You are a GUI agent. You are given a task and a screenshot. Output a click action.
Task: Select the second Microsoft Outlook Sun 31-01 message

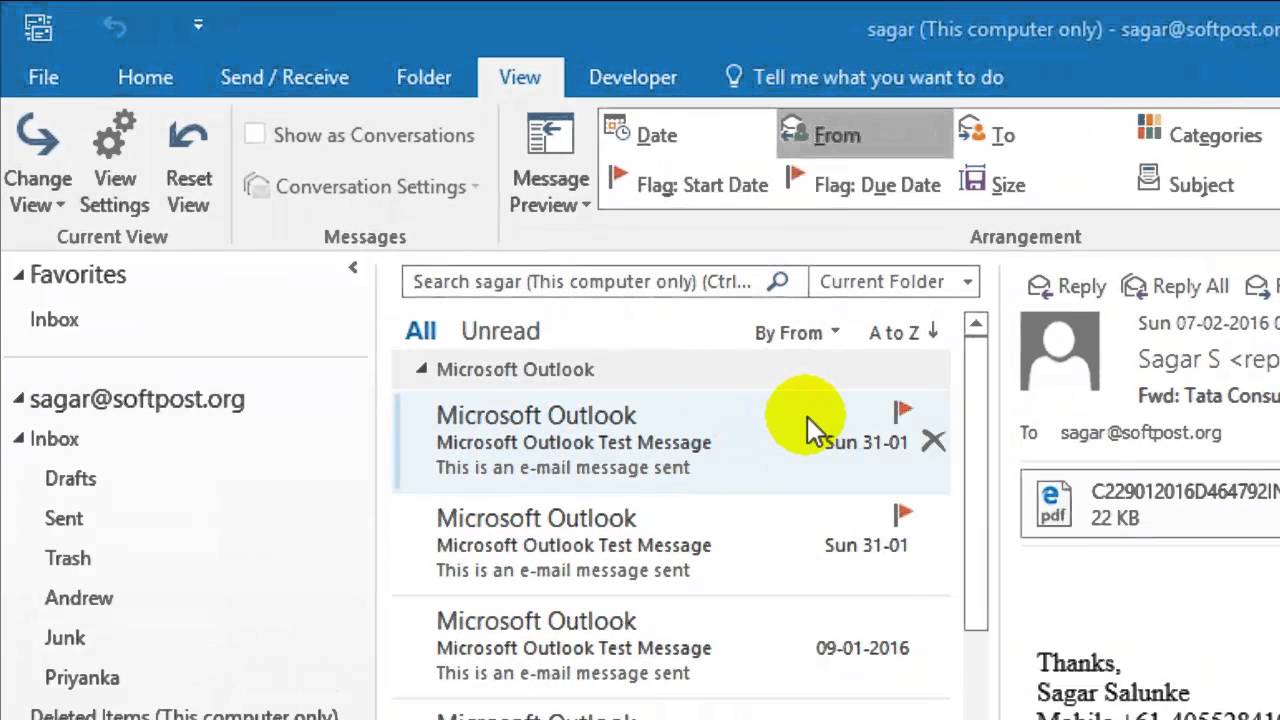tap(672, 545)
